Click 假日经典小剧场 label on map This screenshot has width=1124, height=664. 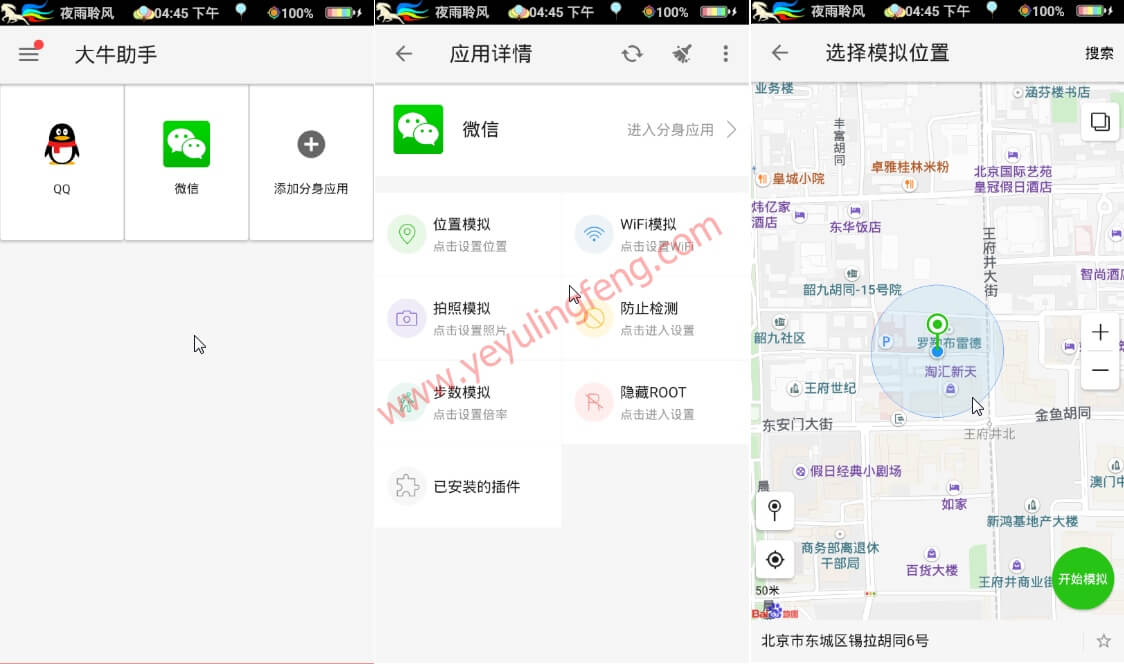point(855,471)
